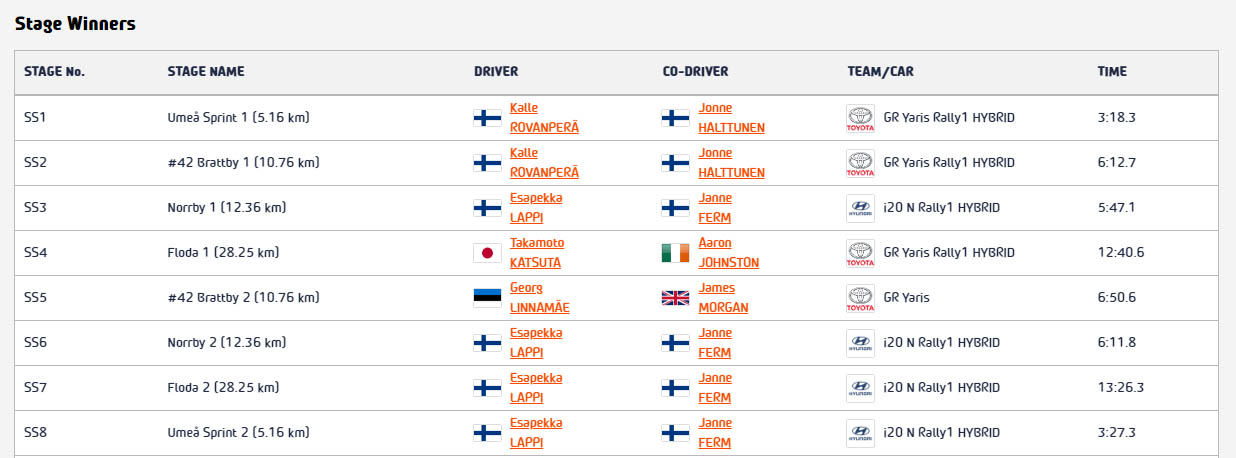Click Finland flag beside Janne Ferm in SS7

675,388
